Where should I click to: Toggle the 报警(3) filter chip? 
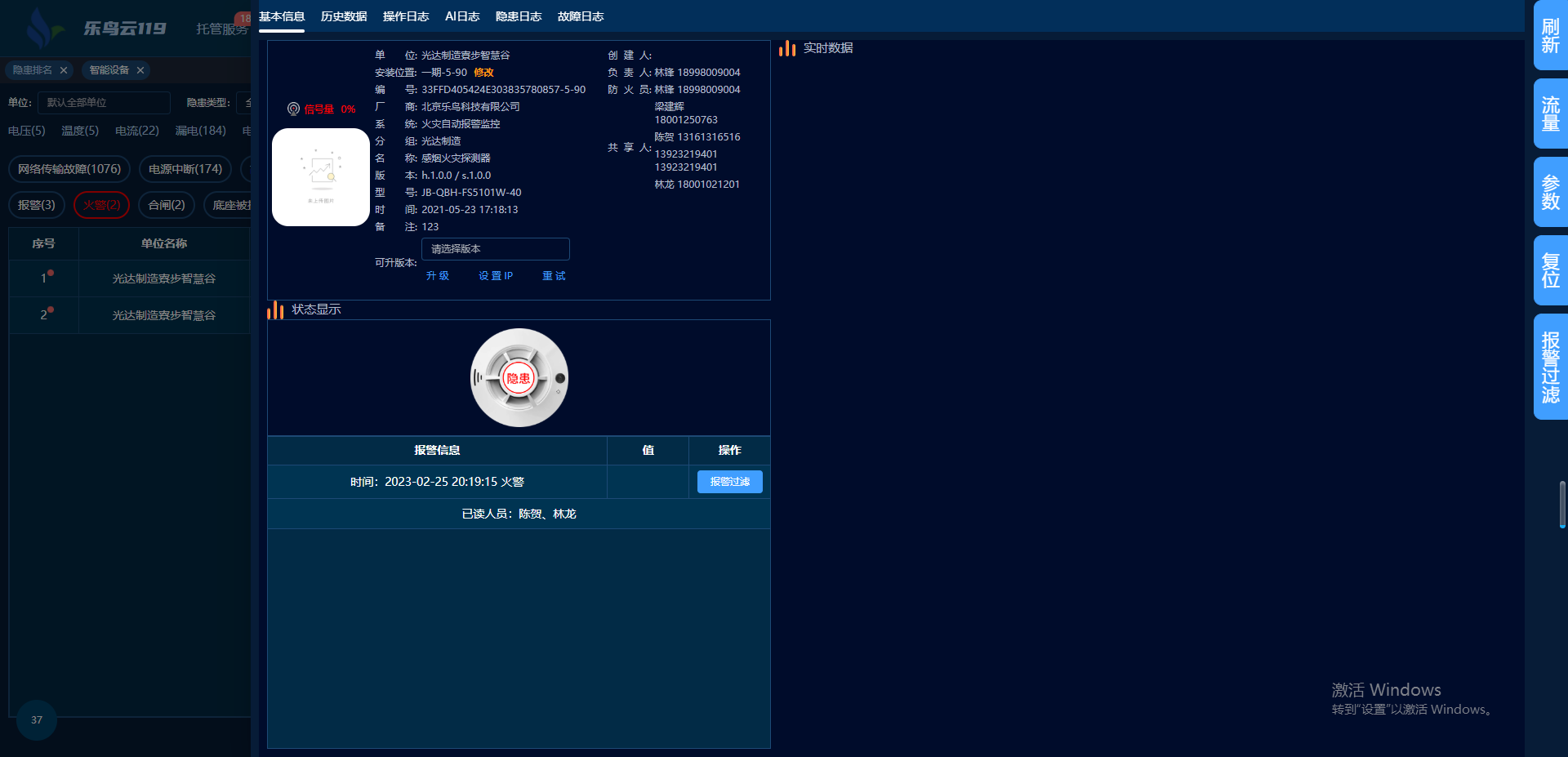point(37,205)
